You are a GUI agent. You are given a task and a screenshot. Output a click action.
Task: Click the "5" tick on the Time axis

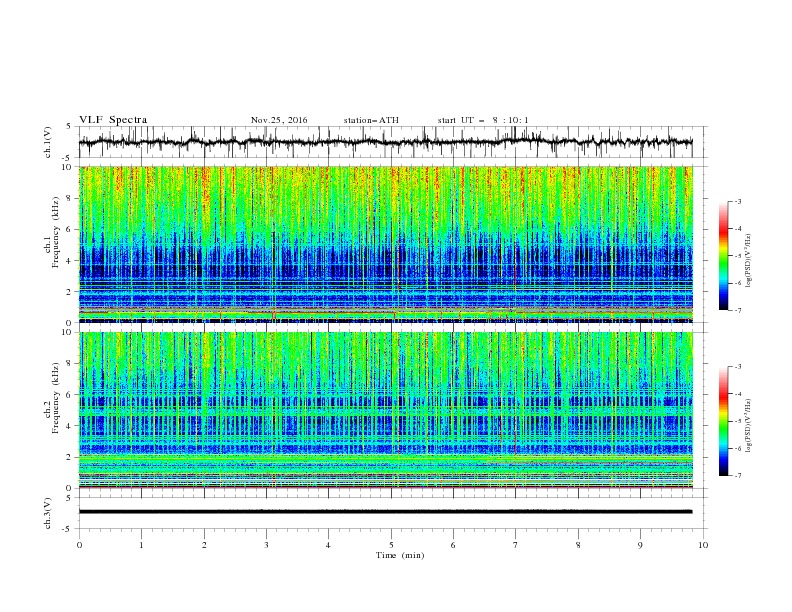(391, 545)
